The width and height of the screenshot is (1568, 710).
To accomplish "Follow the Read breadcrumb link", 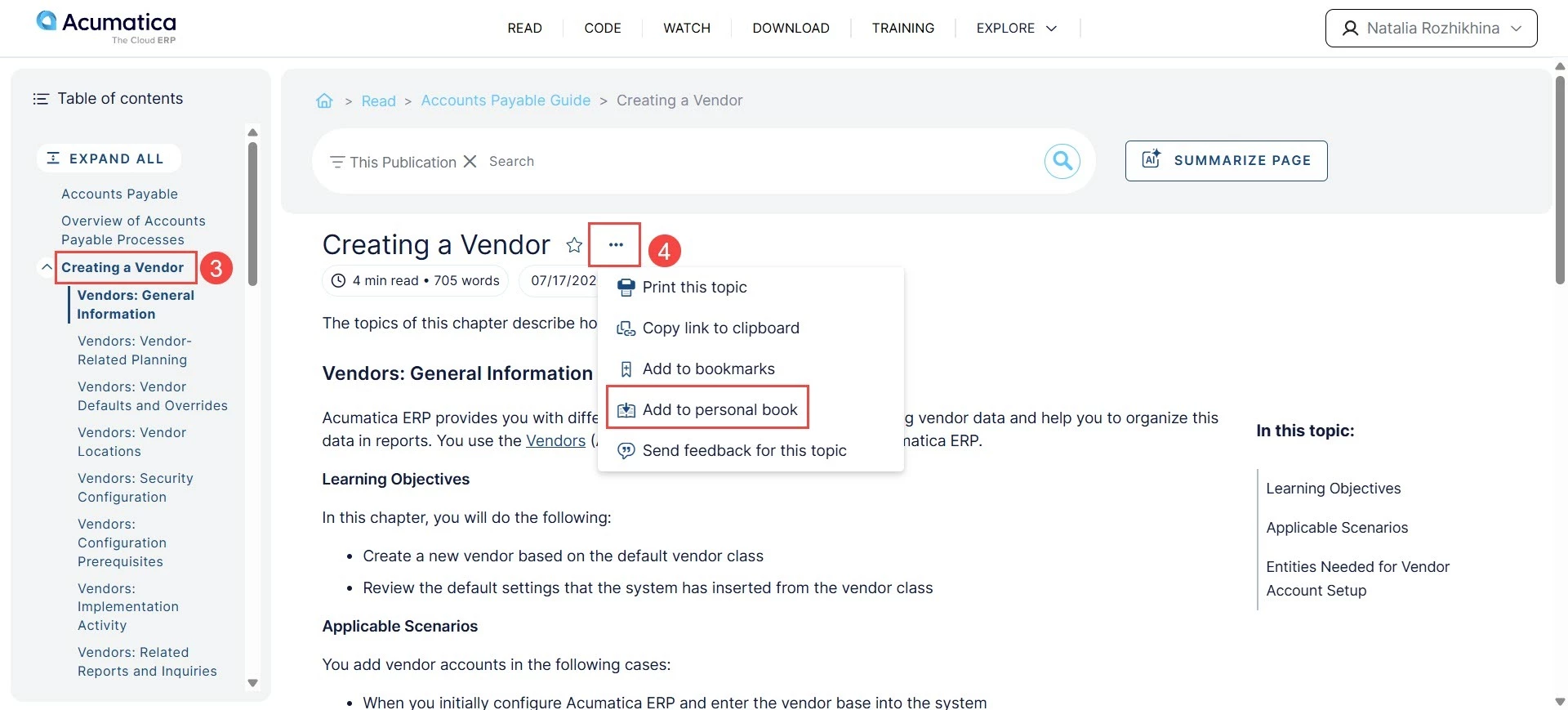I will [x=378, y=101].
